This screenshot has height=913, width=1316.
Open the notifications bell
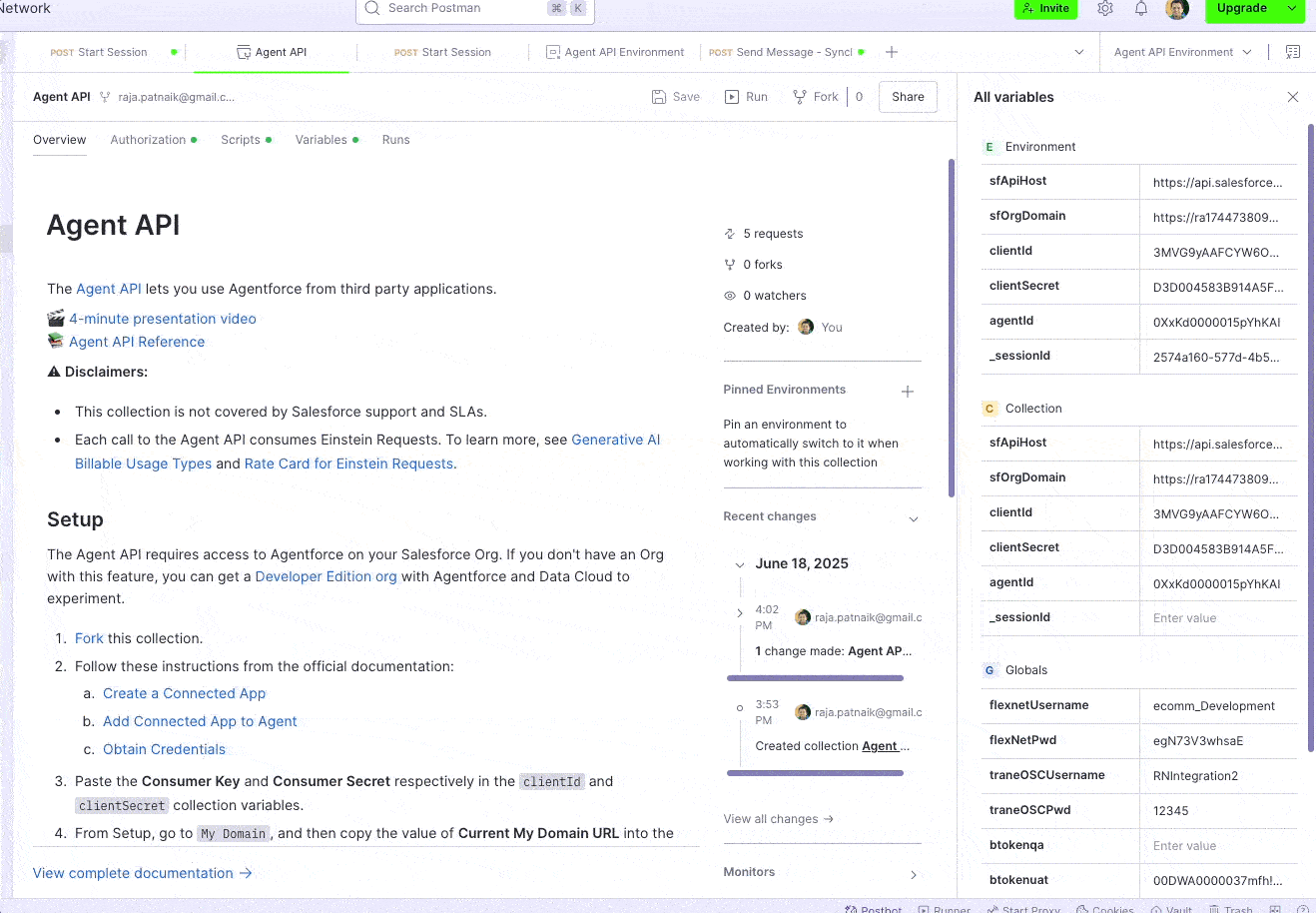[x=1141, y=8]
